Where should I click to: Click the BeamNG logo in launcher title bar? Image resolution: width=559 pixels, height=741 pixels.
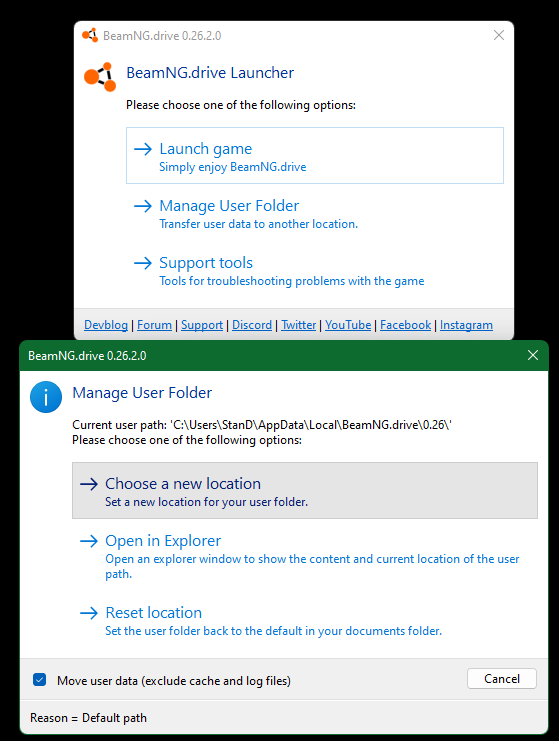coord(90,35)
